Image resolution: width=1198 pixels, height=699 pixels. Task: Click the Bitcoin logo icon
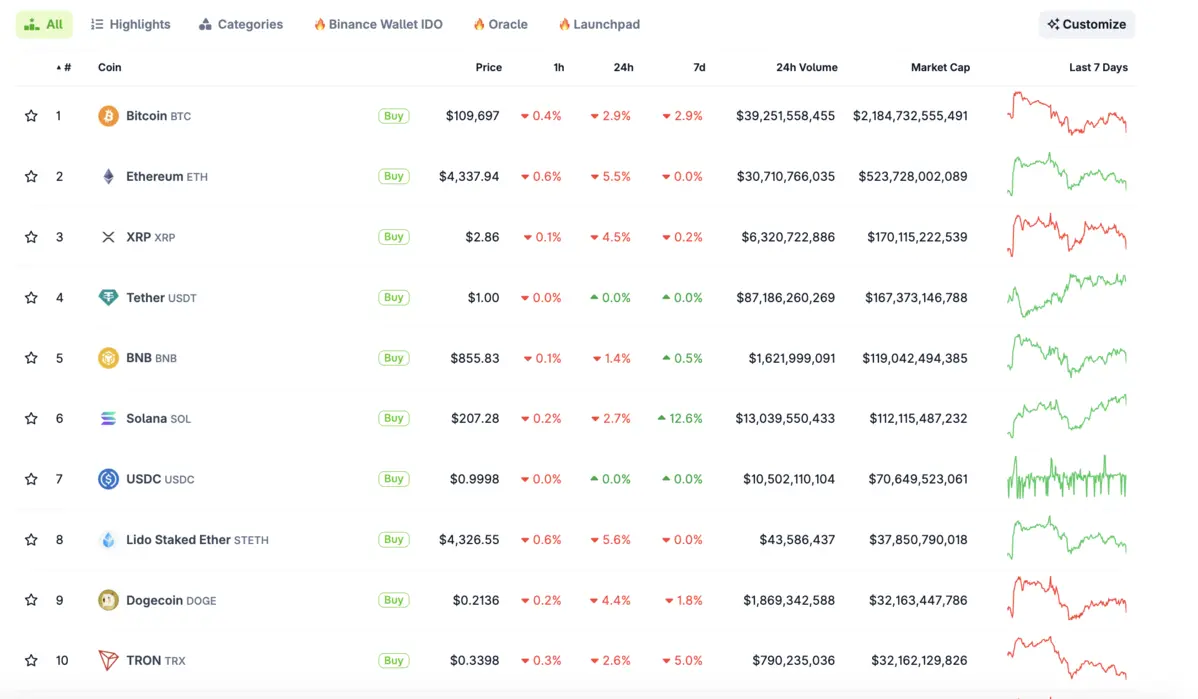click(108, 116)
